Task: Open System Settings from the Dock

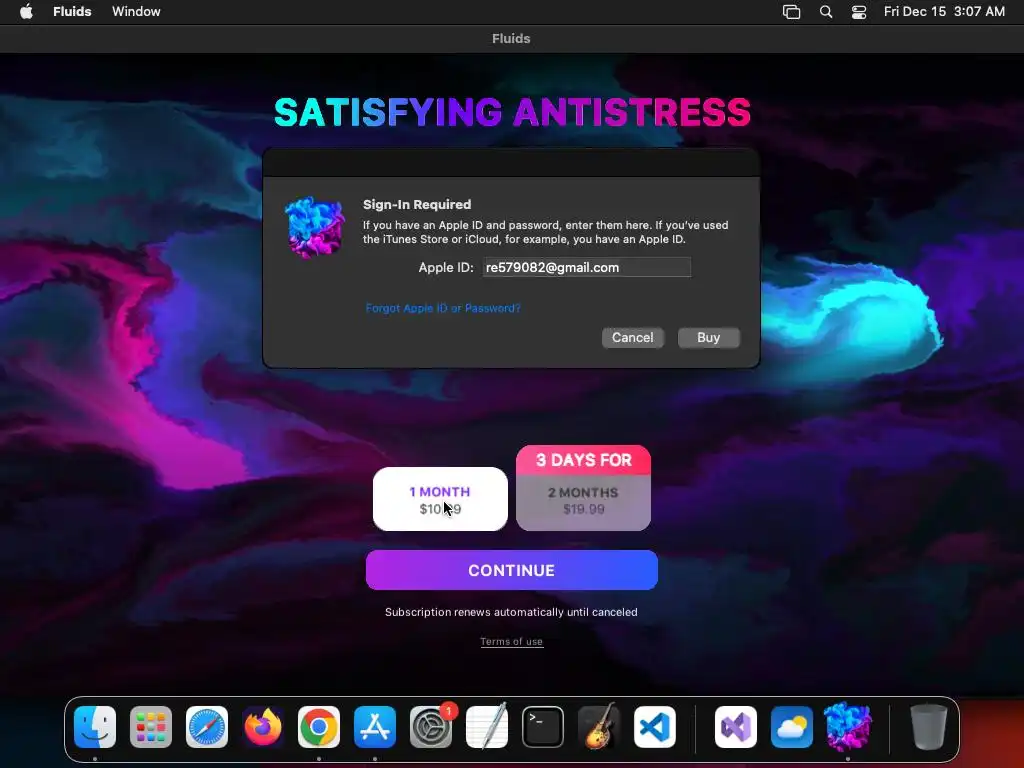Action: [431, 727]
